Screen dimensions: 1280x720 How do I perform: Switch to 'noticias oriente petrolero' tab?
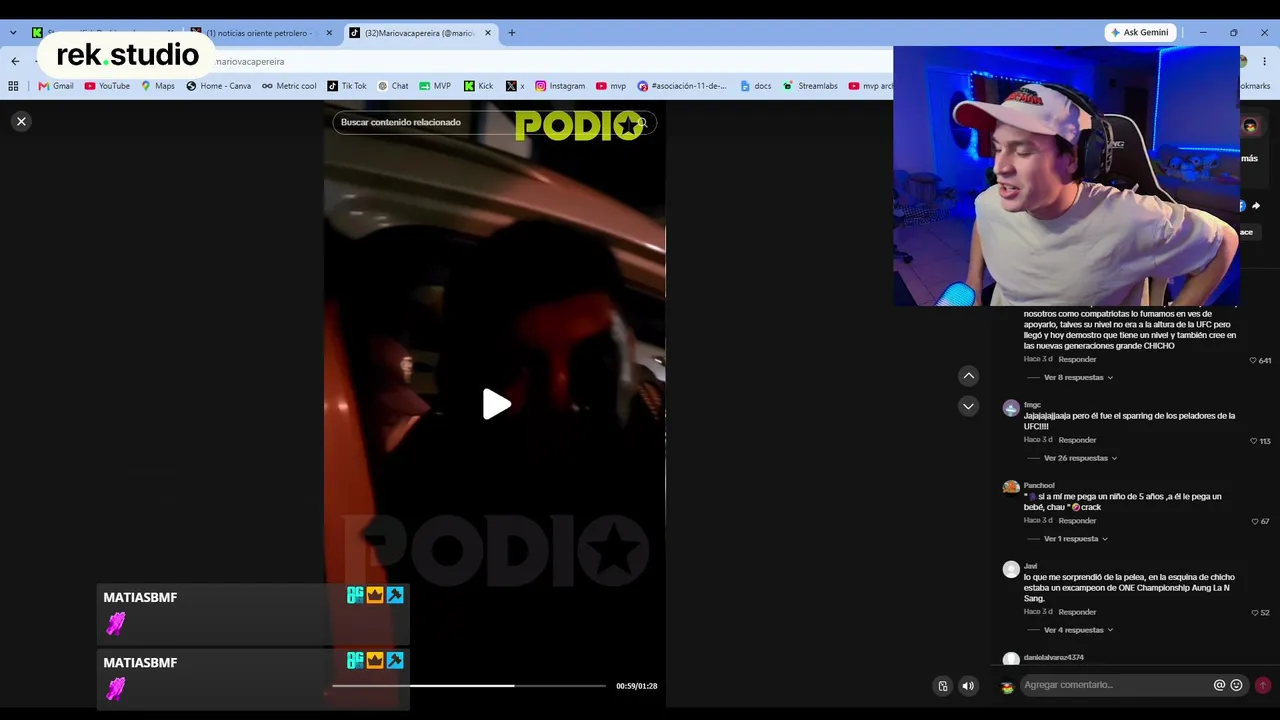(258, 33)
